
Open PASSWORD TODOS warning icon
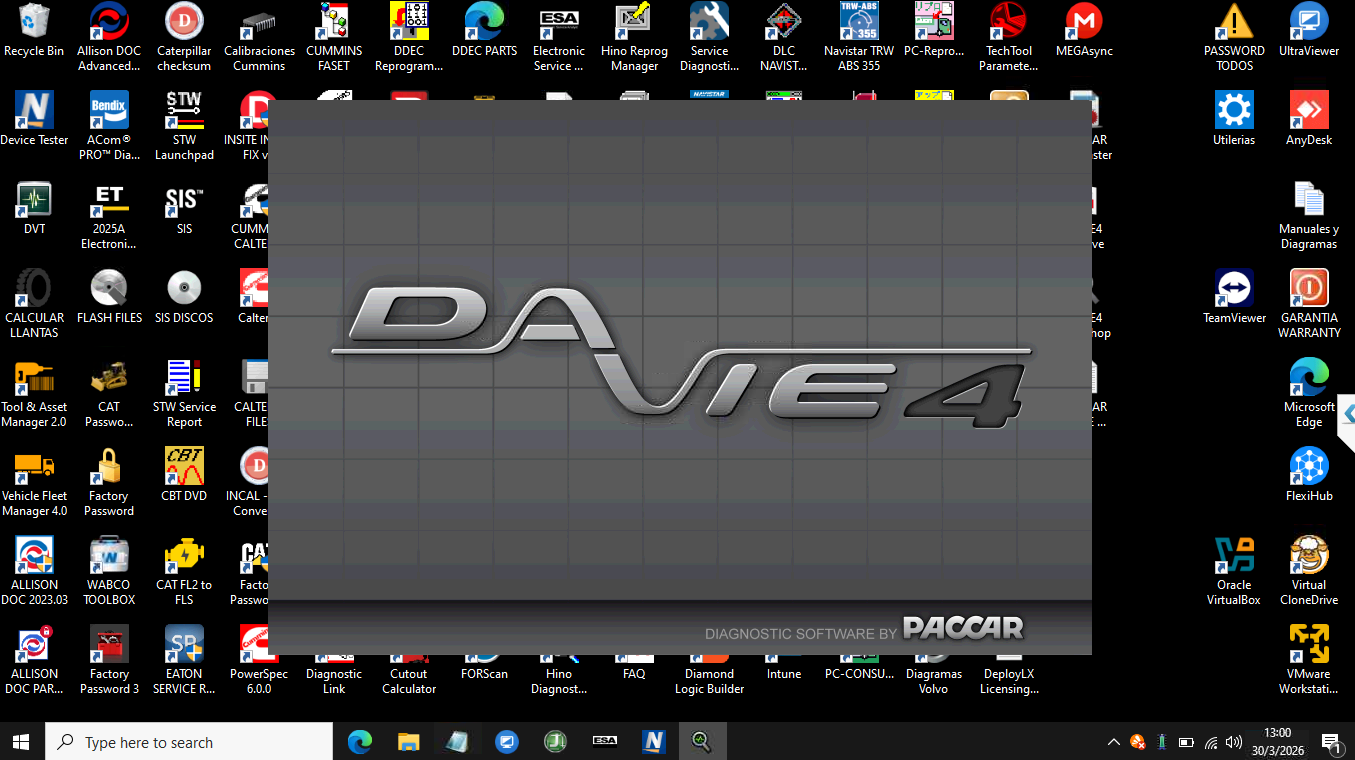[1234, 37]
